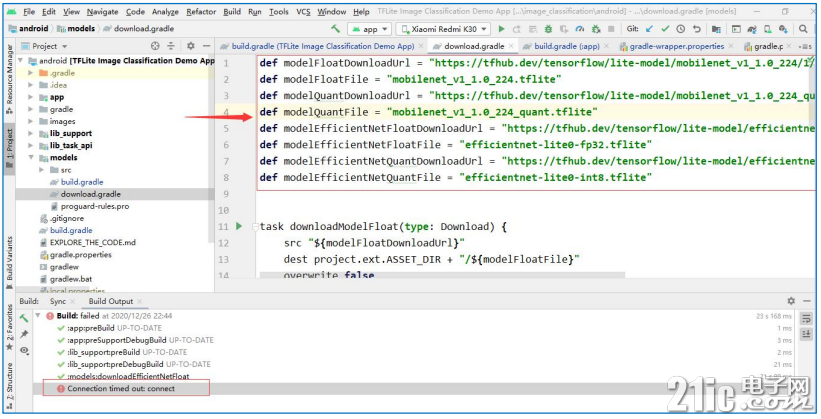Open Run Anything terminal icon in toolbar
The image size is (821, 419).
click(736, 29)
